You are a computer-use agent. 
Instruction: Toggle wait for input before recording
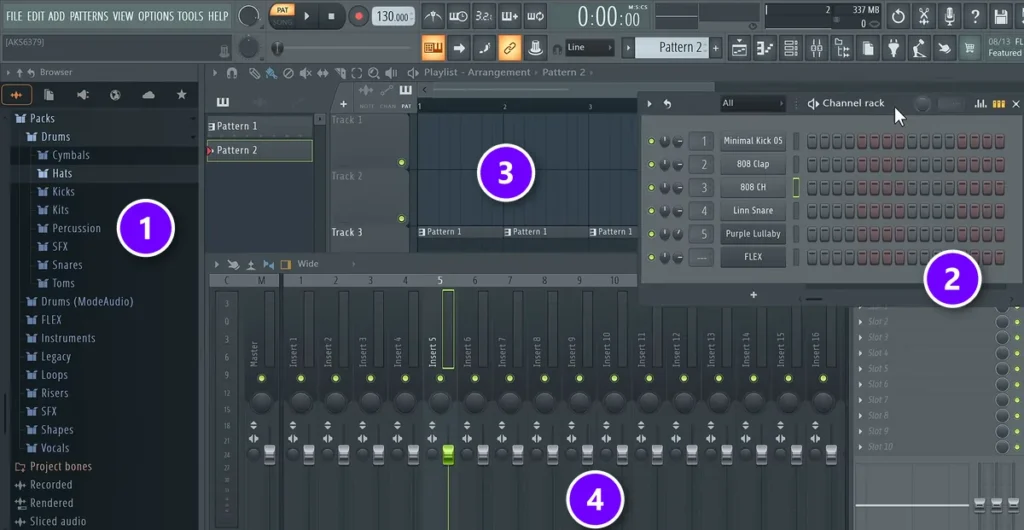[x=458, y=16]
